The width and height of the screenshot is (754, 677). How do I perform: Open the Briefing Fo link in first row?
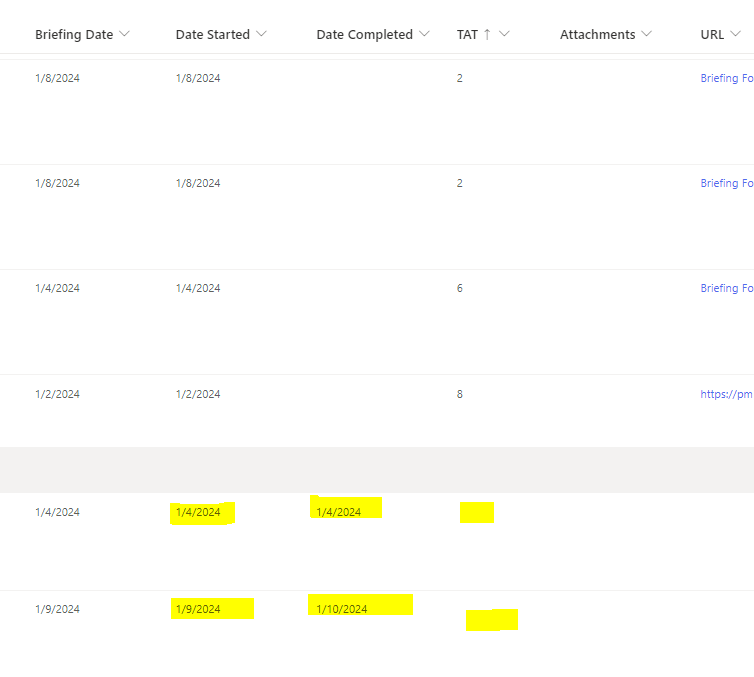point(727,78)
